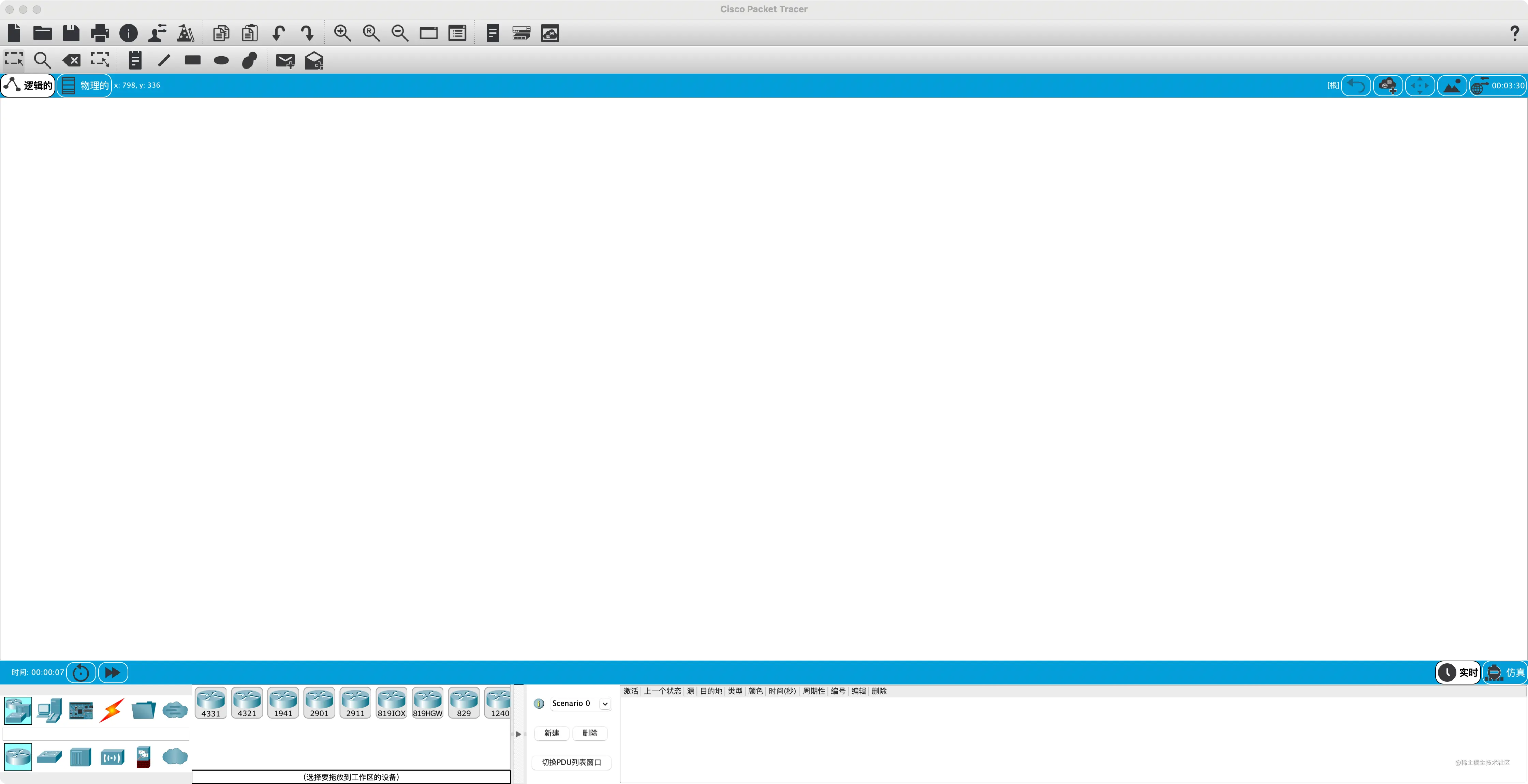The width and height of the screenshot is (1528, 784).
Task: Switch to 仿真 simulation mode
Action: [1505, 672]
